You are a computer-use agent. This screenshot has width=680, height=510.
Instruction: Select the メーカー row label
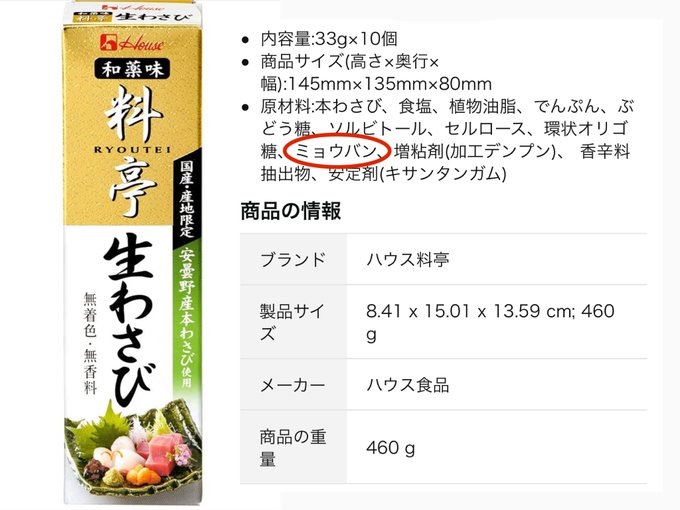click(x=293, y=385)
